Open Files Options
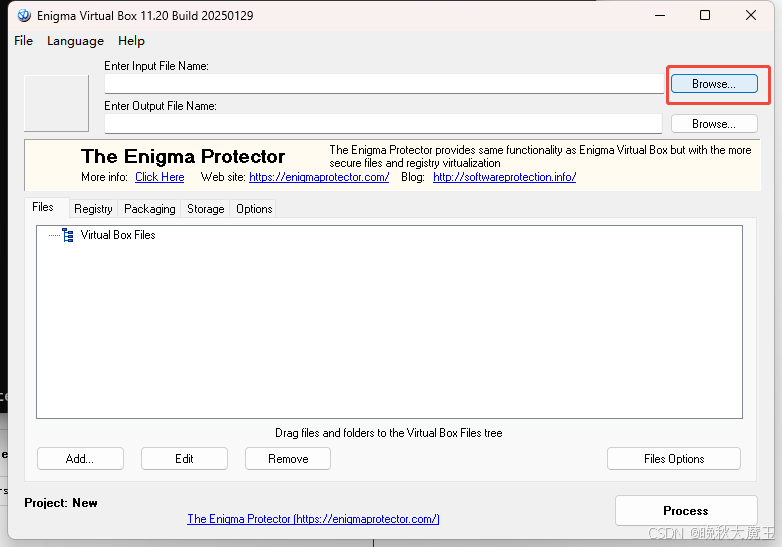This screenshot has width=782, height=547. point(674,459)
